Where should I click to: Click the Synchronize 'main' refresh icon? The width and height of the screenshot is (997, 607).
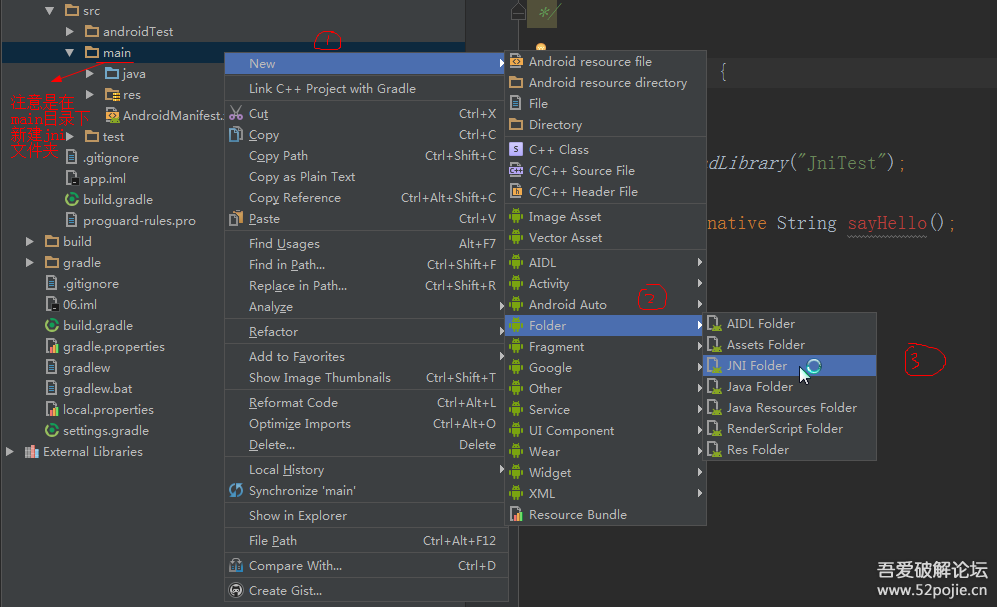tap(236, 490)
